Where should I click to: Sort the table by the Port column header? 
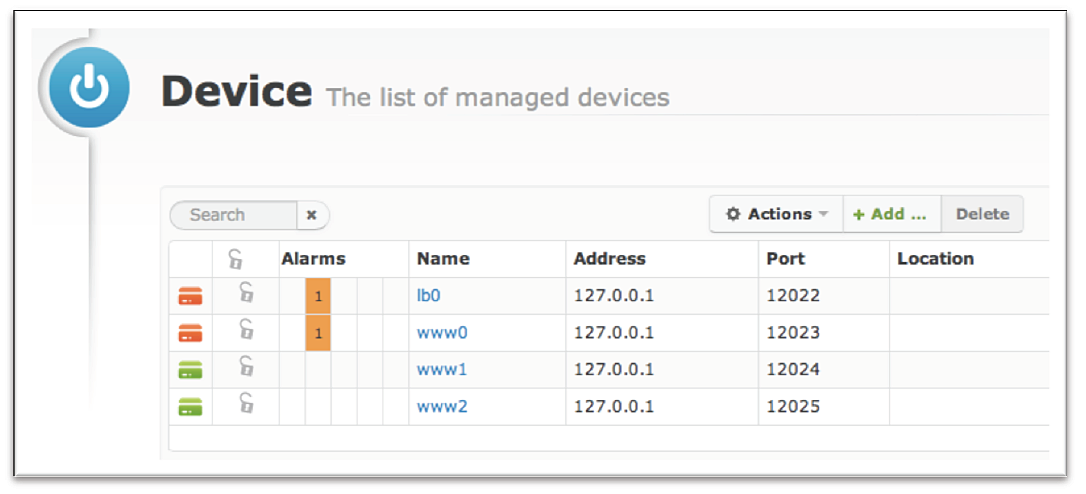pyautogui.click(x=785, y=259)
